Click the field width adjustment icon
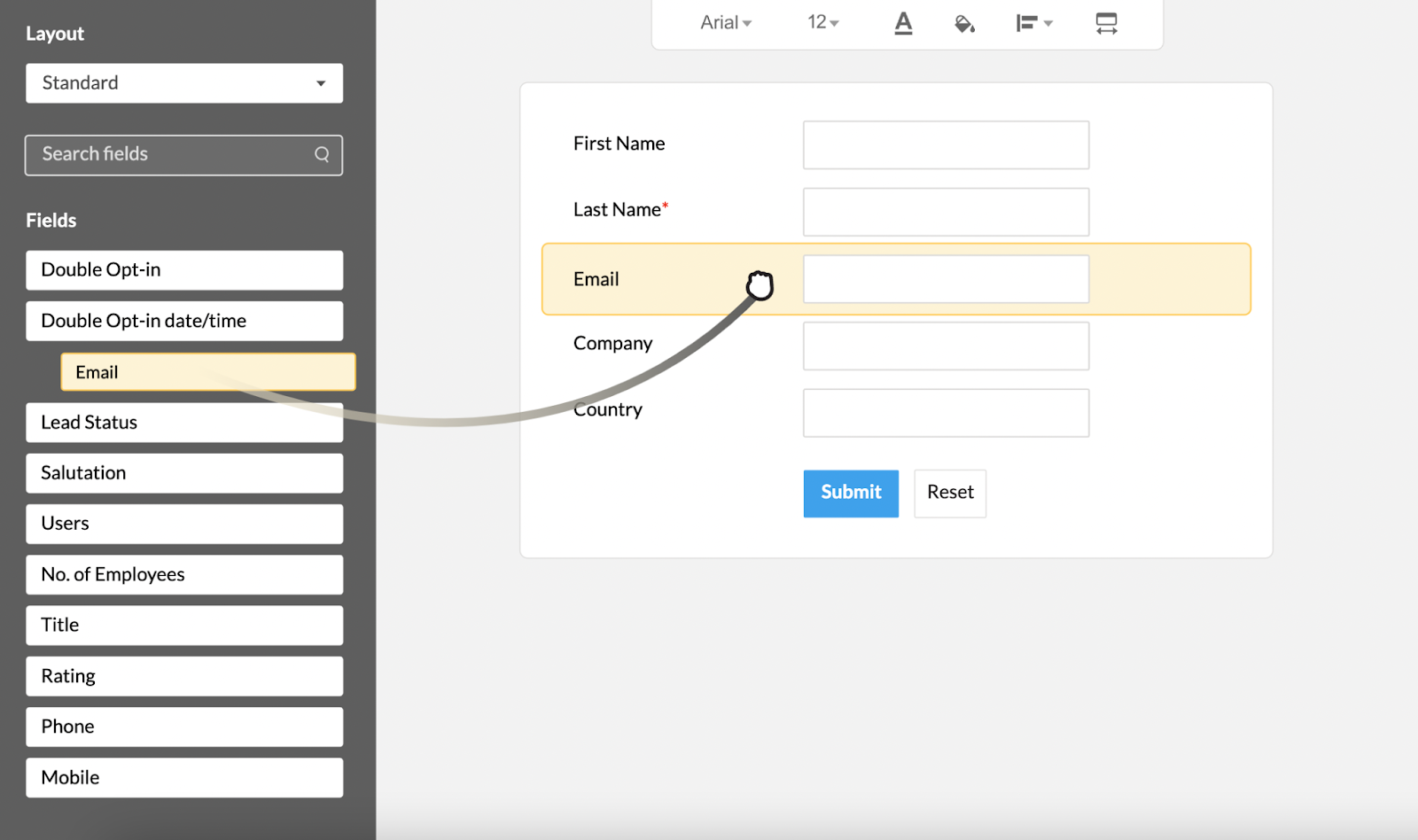The height and width of the screenshot is (840, 1418). tap(1107, 24)
